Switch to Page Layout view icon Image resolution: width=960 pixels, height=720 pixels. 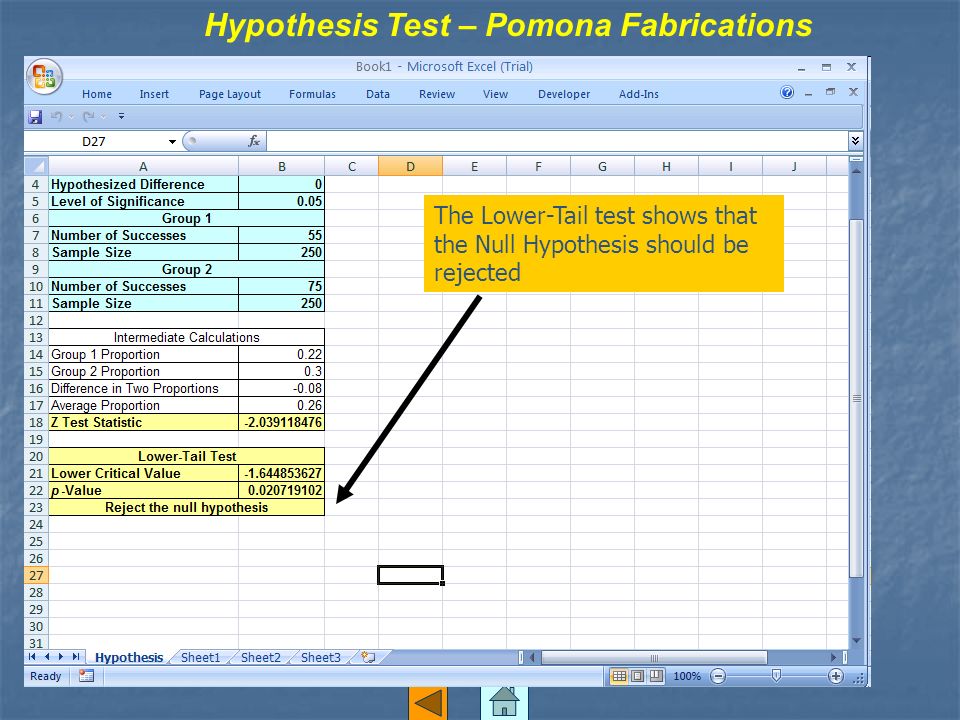pos(637,677)
